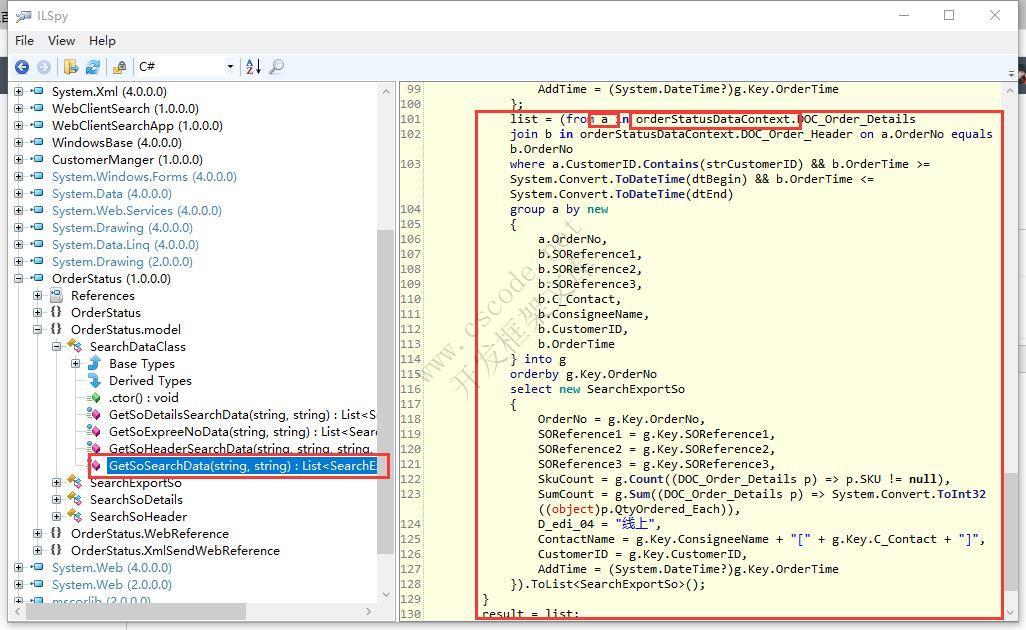
Task: Click the Back navigation arrow in toolbar
Action: 22,67
